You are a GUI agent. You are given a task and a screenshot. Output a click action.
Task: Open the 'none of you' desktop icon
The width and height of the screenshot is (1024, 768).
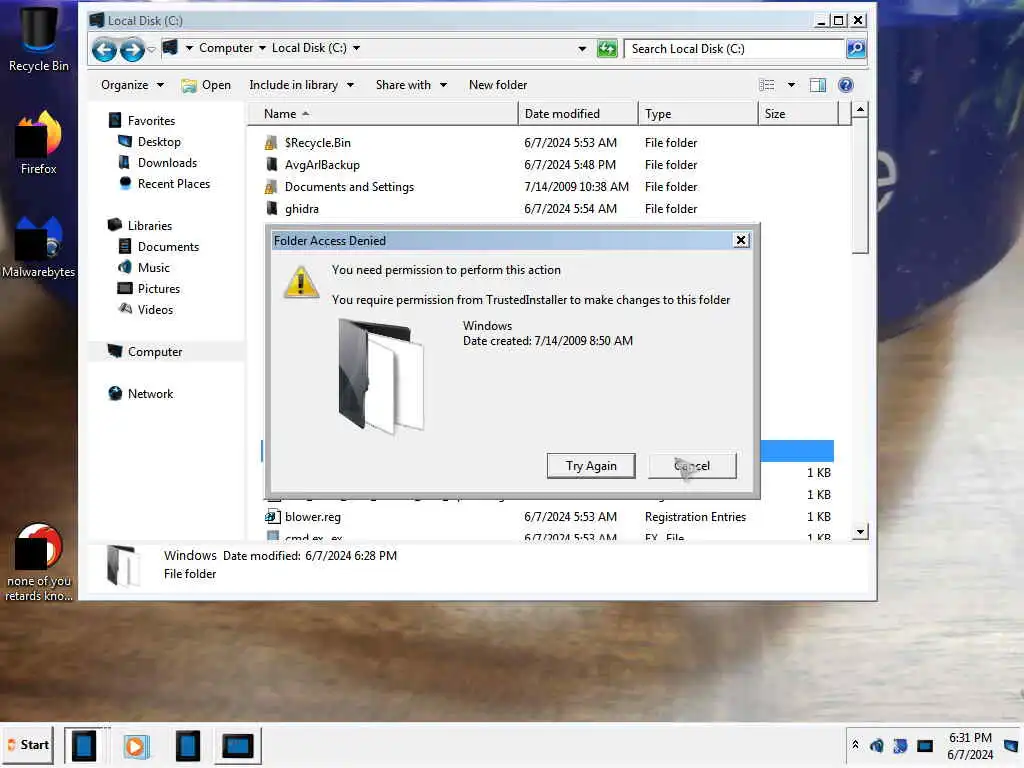coord(39,562)
